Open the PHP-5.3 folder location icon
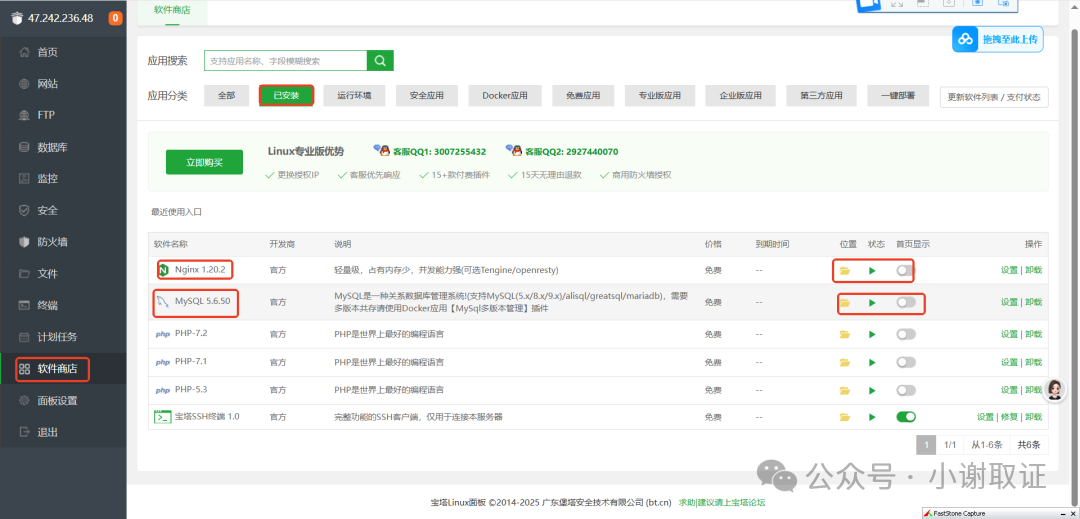Viewport: 1080px width, 519px height. coord(844,390)
